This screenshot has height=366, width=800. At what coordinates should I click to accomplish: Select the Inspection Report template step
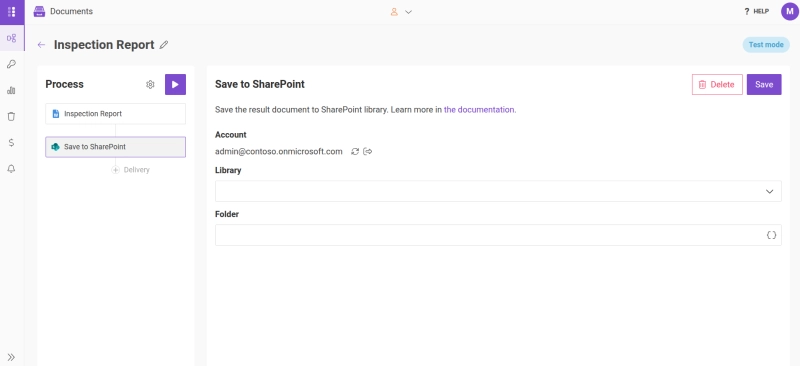(115, 114)
